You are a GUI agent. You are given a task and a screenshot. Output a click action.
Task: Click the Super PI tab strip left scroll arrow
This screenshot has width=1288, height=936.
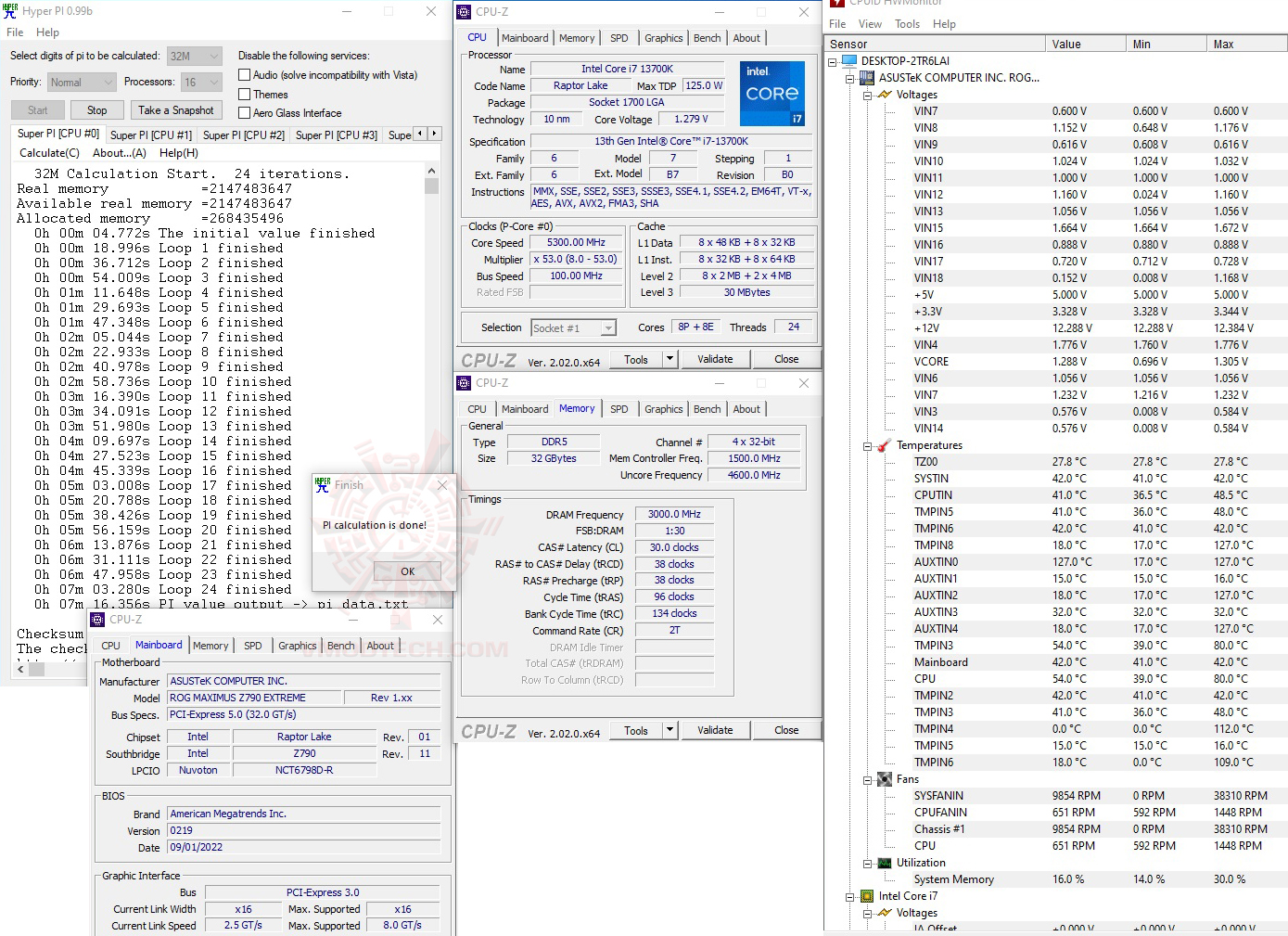point(420,134)
